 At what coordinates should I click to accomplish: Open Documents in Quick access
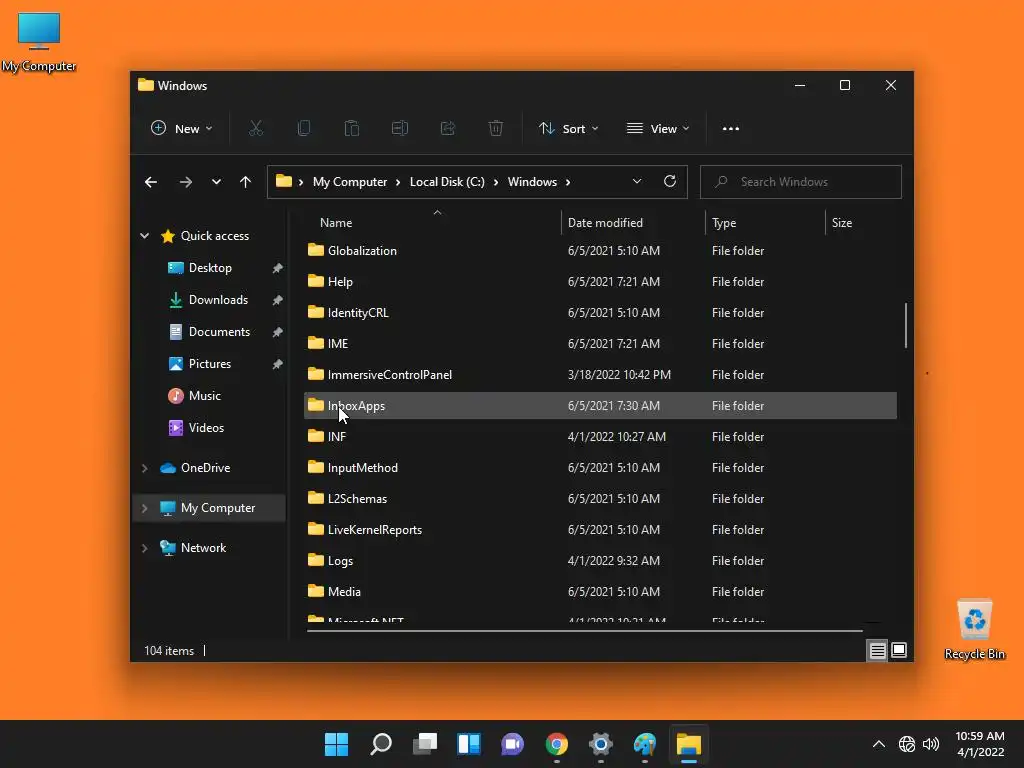[x=219, y=332]
